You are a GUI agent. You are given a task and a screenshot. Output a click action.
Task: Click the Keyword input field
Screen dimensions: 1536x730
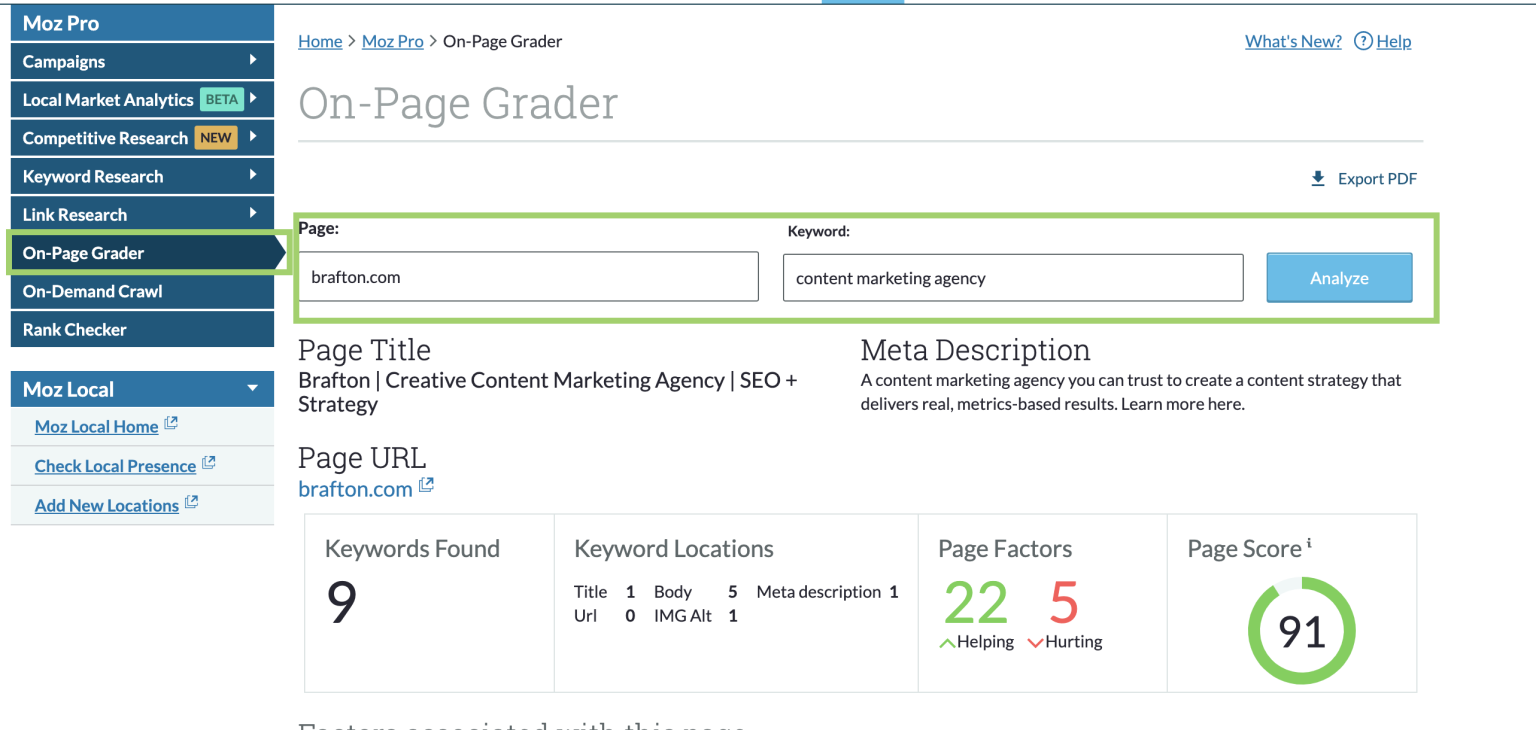coord(1013,278)
